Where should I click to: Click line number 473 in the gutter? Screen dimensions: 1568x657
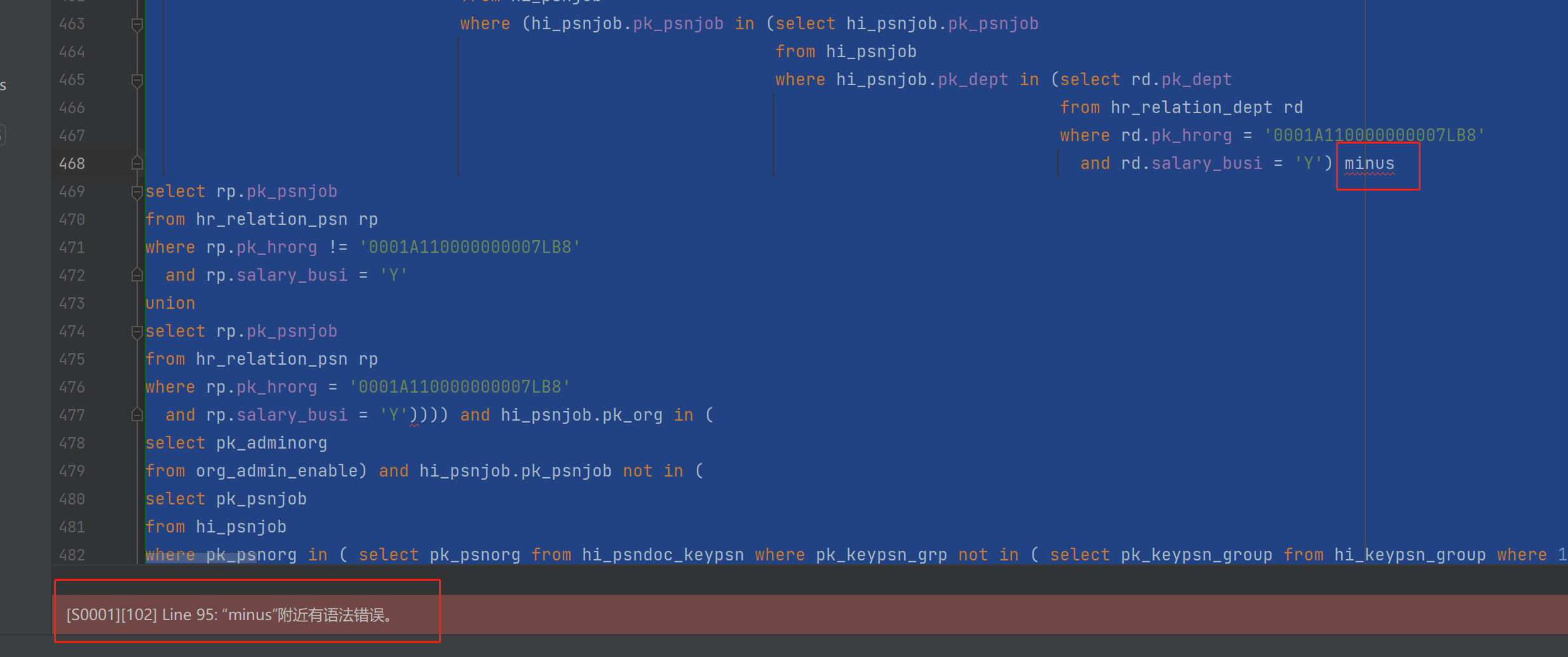click(x=72, y=303)
